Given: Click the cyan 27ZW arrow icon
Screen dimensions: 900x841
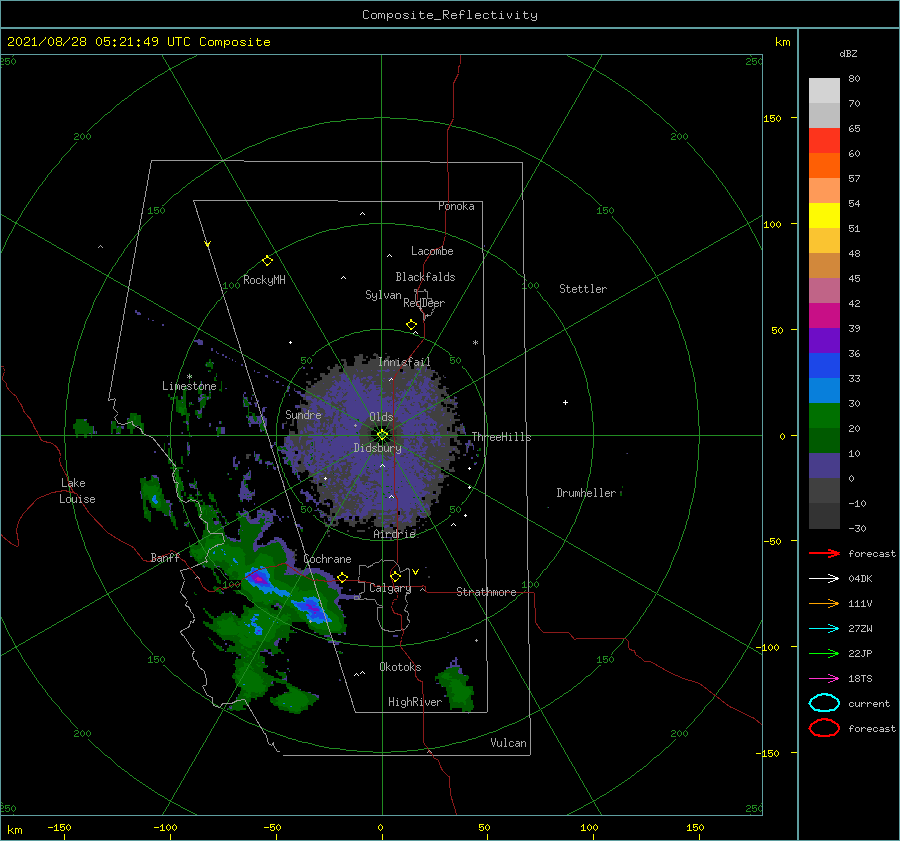Looking at the screenshot, I should 824,629.
